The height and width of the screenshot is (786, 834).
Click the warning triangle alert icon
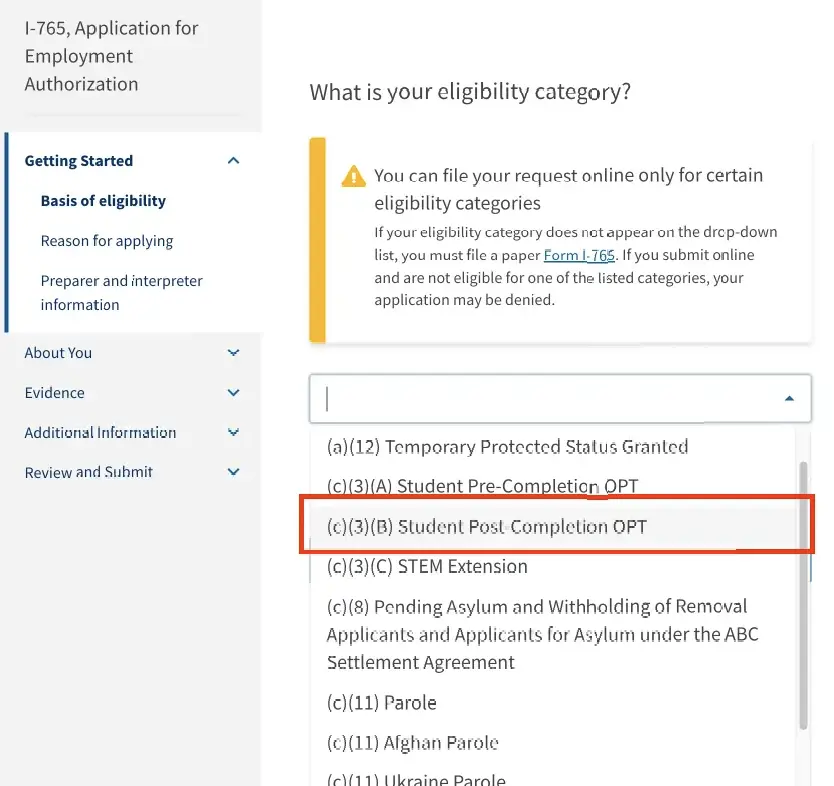(x=353, y=176)
